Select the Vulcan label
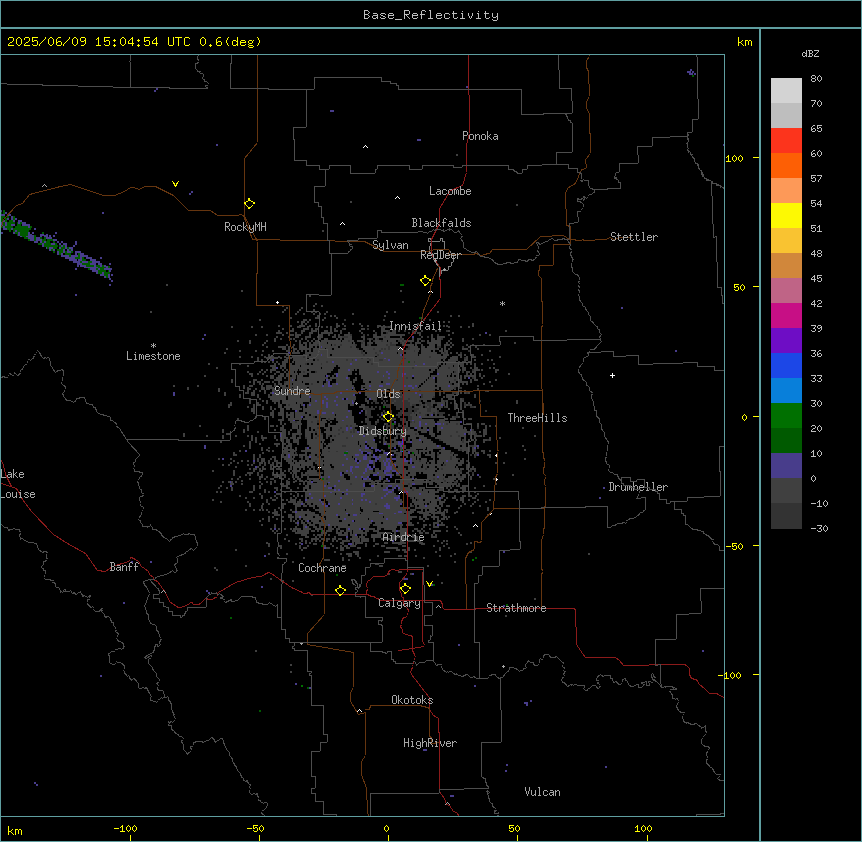Image resolution: width=862 pixels, height=842 pixels. coord(543,792)
